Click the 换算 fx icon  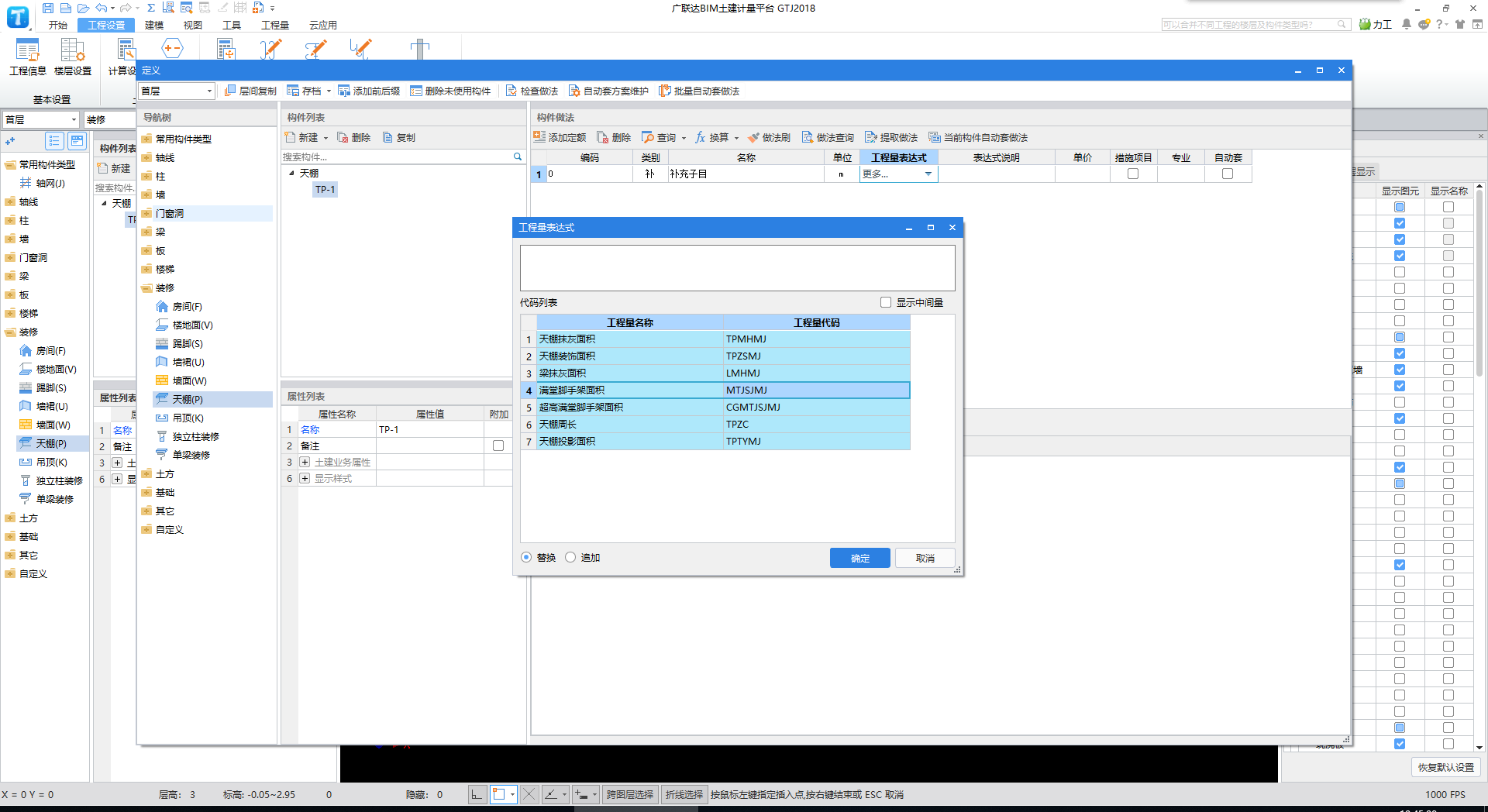(701, 137)
